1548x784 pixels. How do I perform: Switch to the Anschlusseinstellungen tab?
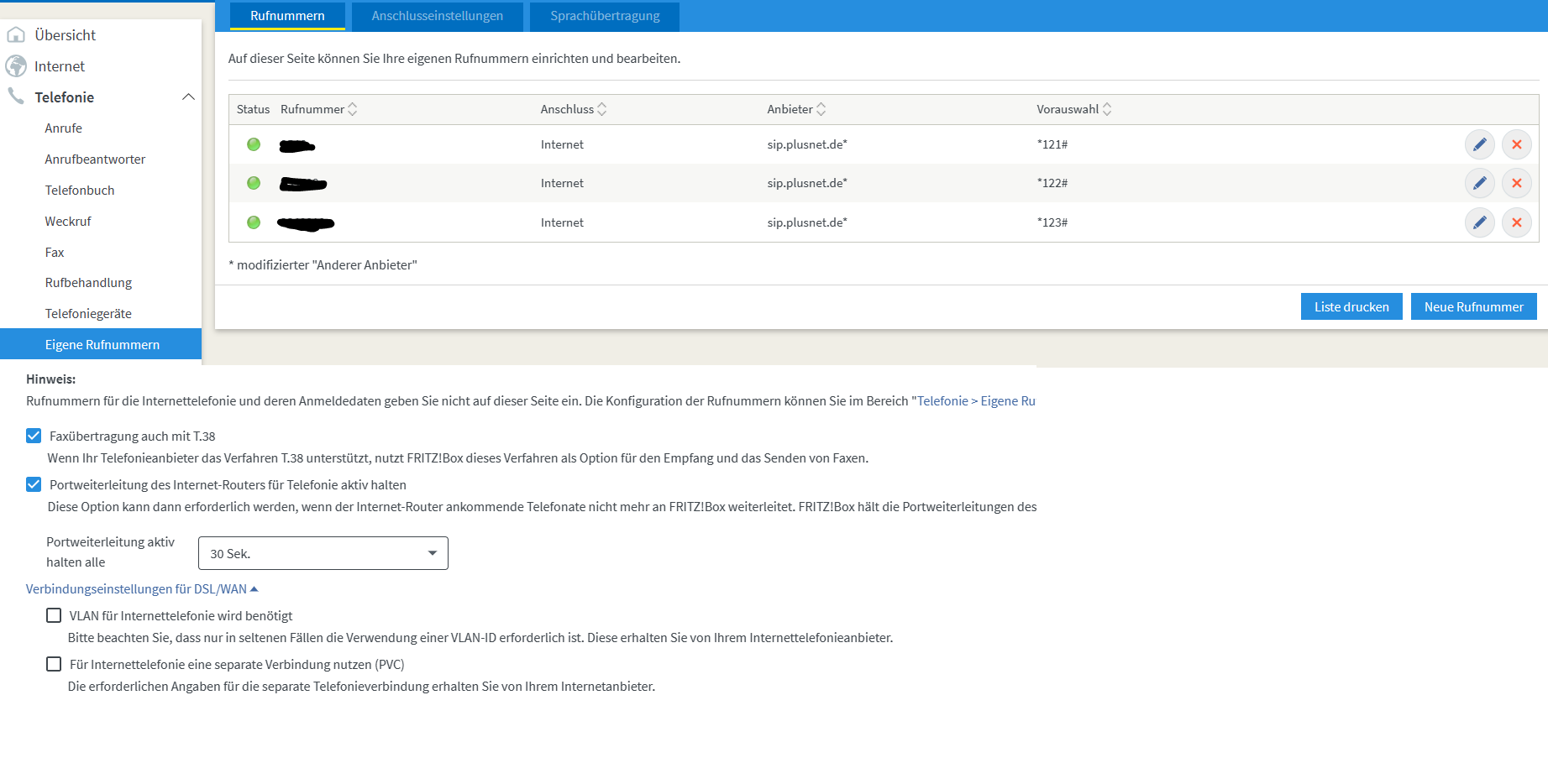pos(437,16)
